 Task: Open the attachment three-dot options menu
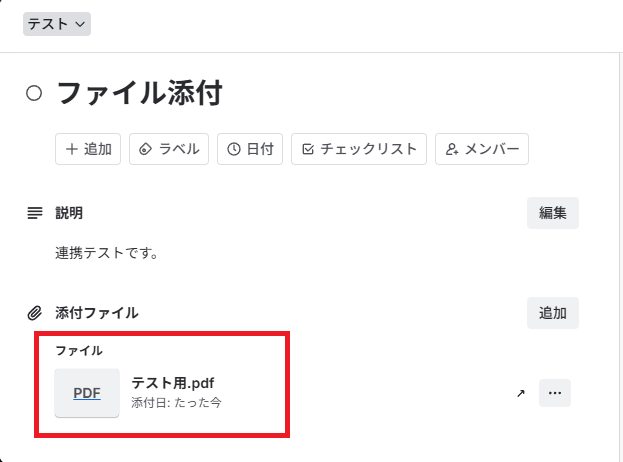(x=555, y=393)
